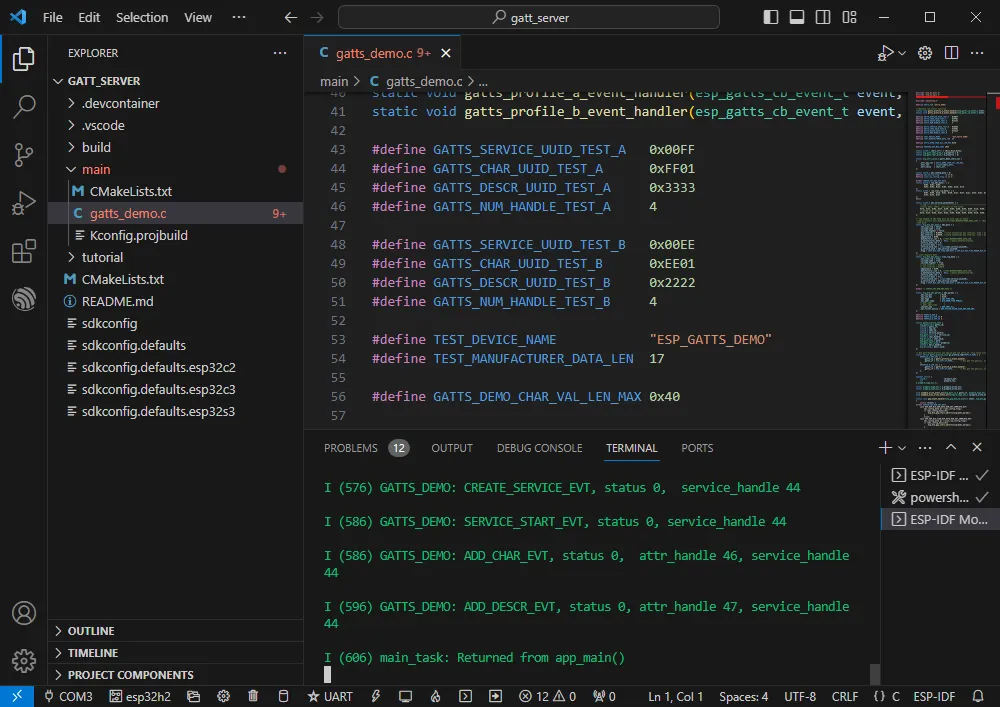Screen dimensions: 1000x707
Task: Open the Selection menu
Action: (x=142, y=17)
